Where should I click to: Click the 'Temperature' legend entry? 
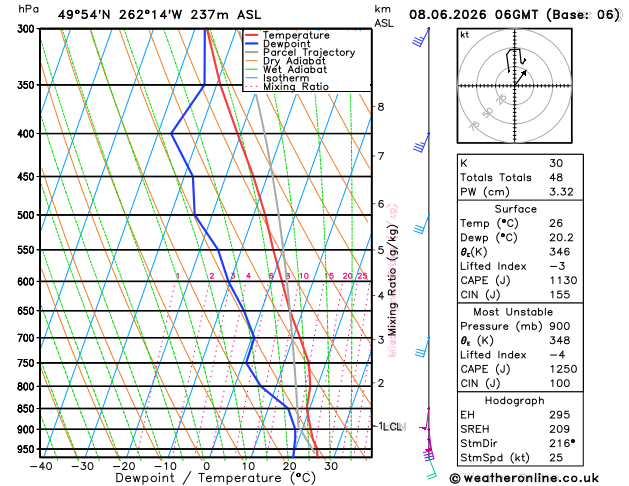pos(296,35)
